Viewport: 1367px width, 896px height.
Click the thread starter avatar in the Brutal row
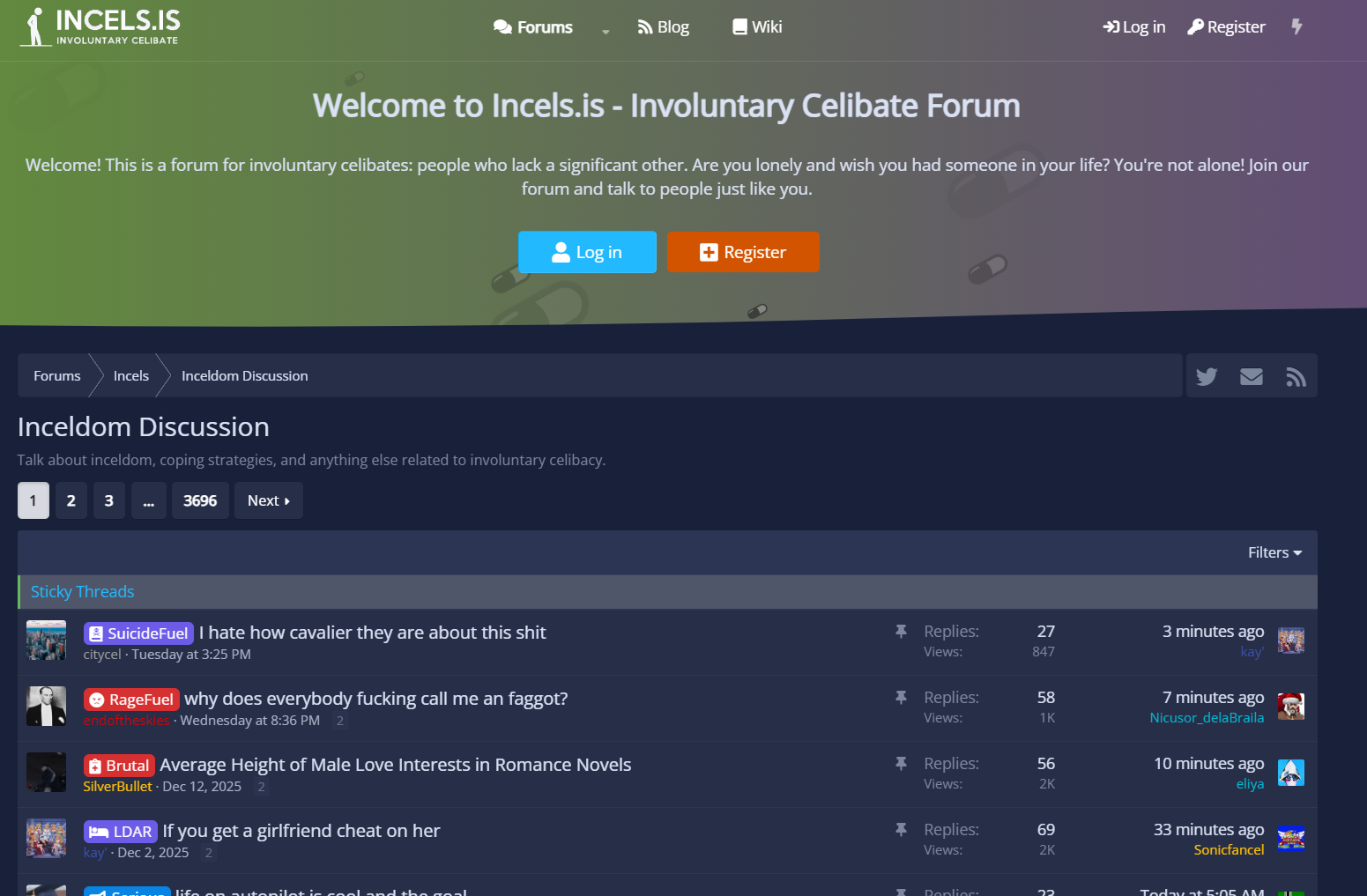pyautogui.click(x=47, y=773)
